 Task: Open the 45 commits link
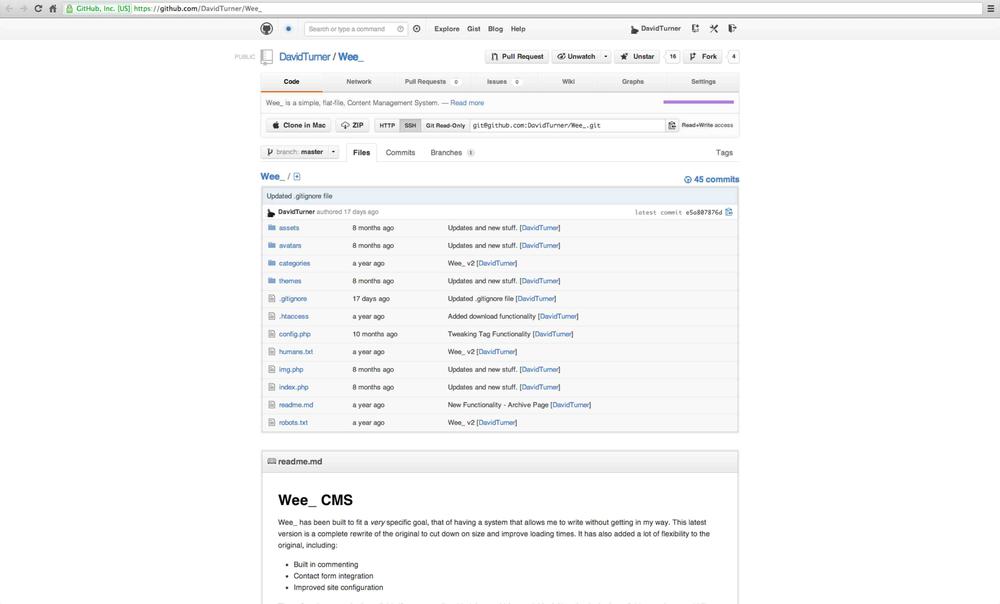point(711,179)
